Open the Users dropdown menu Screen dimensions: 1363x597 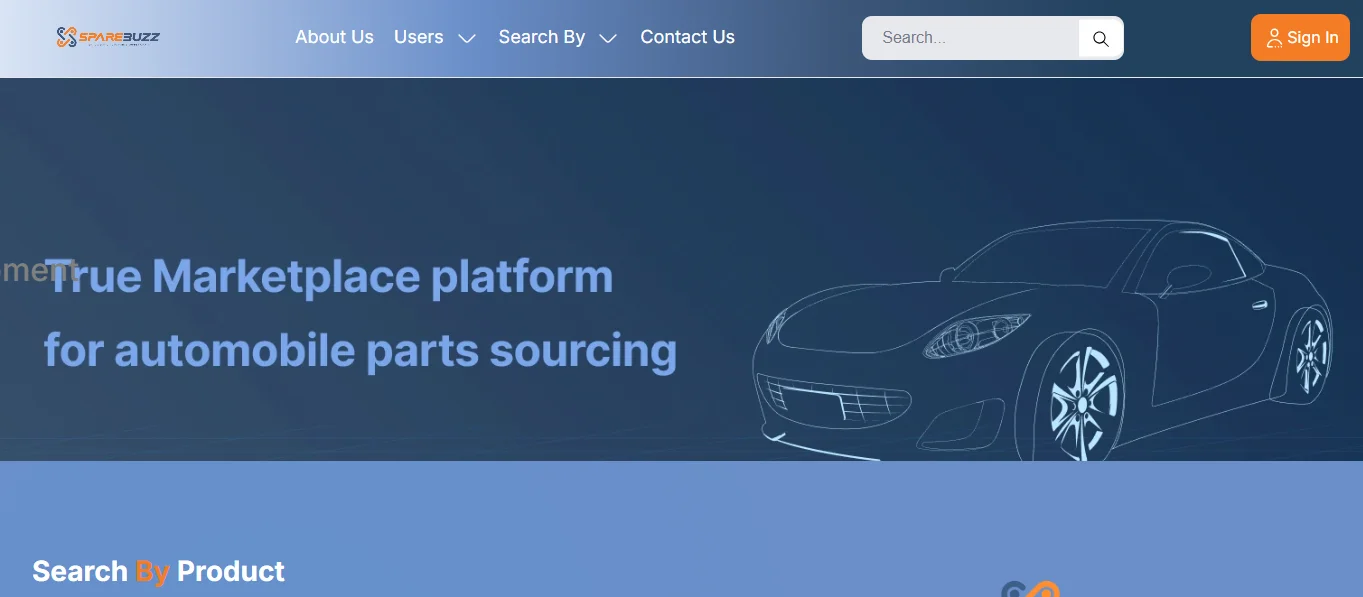click(418, 37)
